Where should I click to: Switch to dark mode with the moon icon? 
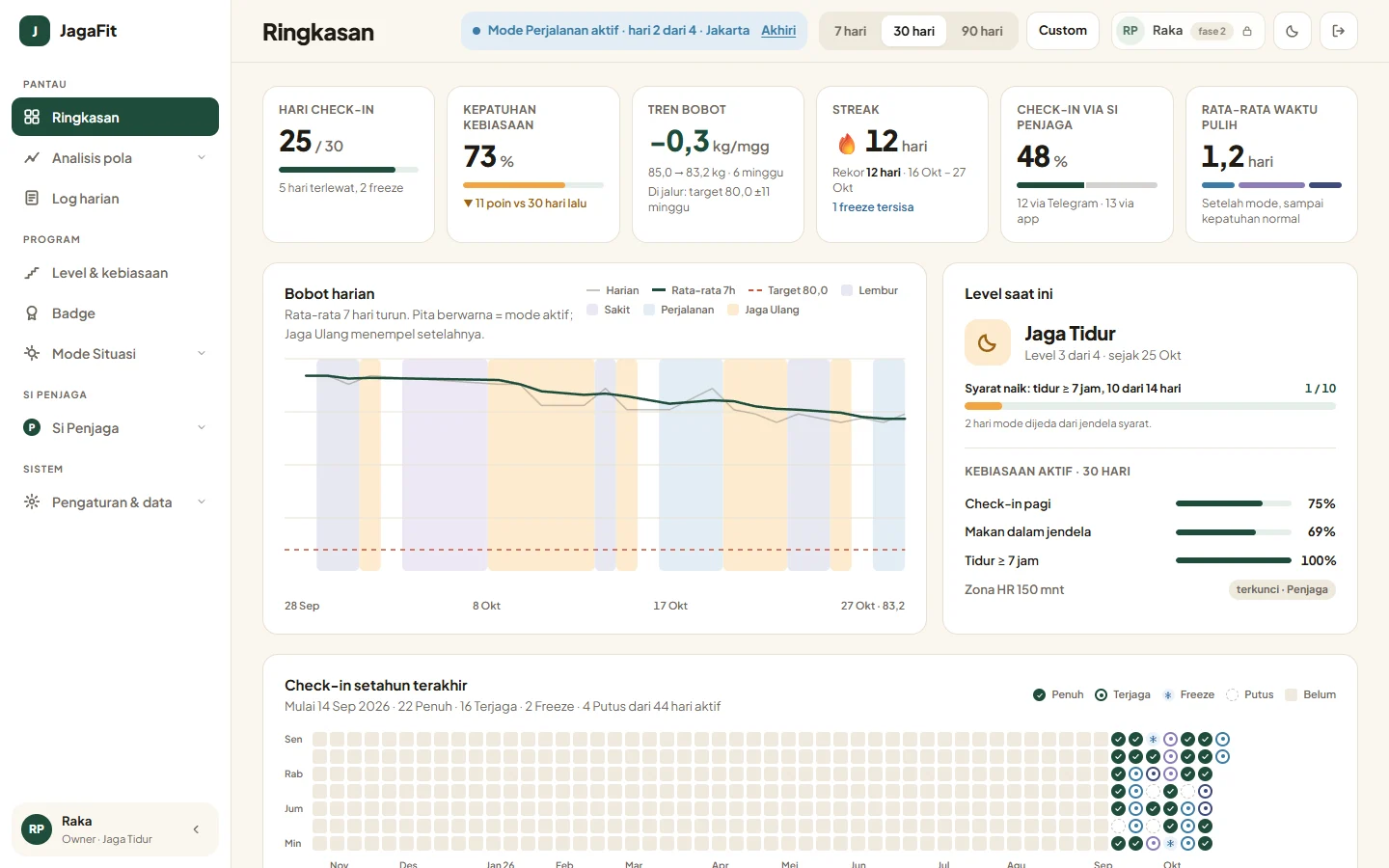click(1293, 31)
